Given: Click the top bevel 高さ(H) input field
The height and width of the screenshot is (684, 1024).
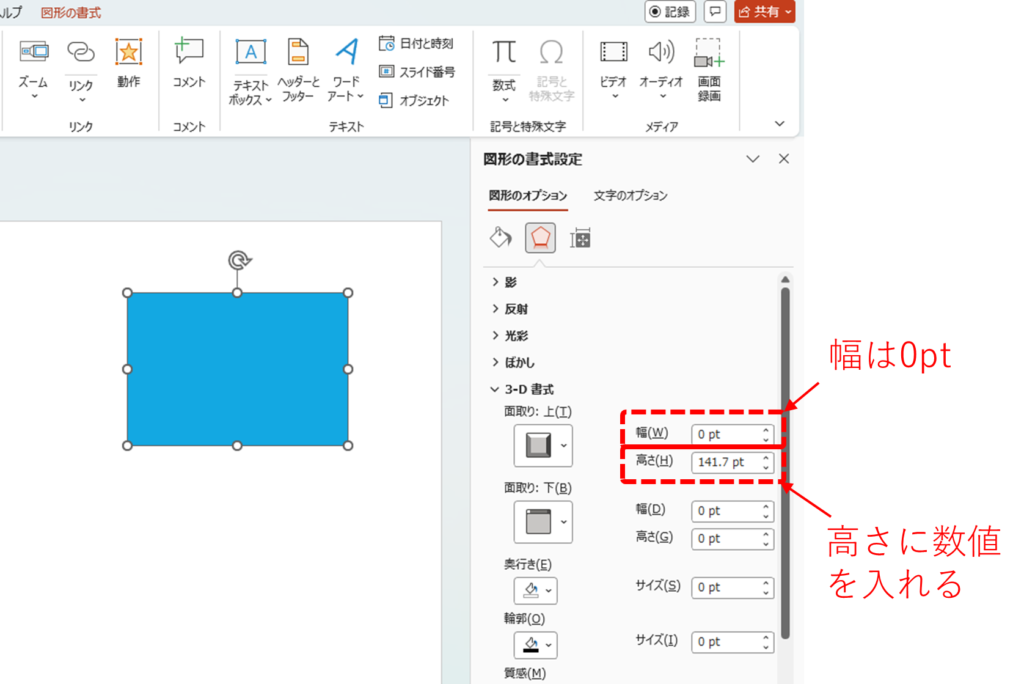Looking at the screenshot, I should pyautogui.click(x=724, y=462).
